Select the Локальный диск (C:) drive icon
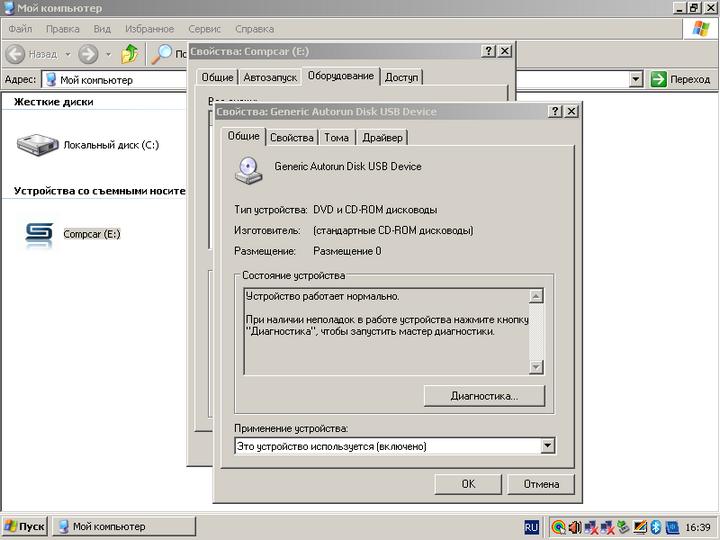The image size is (720, 540). (x=39, y=145)
